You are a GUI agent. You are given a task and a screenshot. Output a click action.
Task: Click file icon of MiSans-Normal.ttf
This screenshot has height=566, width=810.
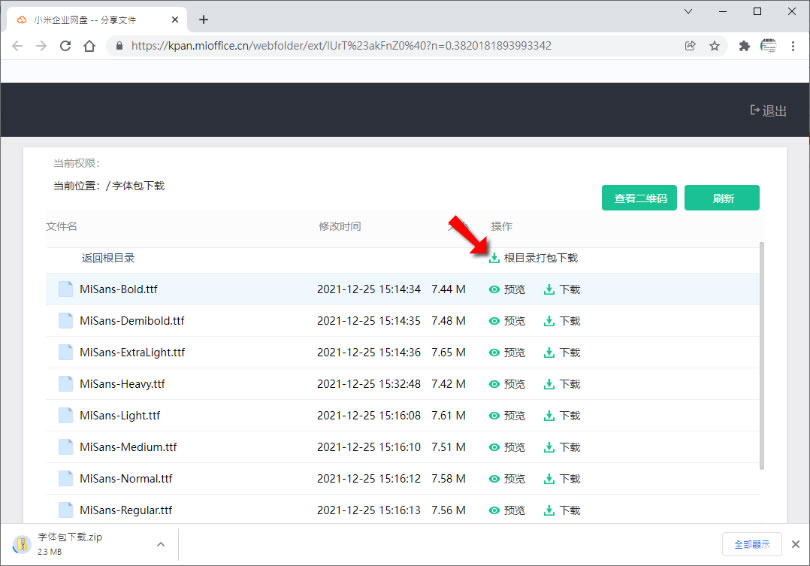66,478
